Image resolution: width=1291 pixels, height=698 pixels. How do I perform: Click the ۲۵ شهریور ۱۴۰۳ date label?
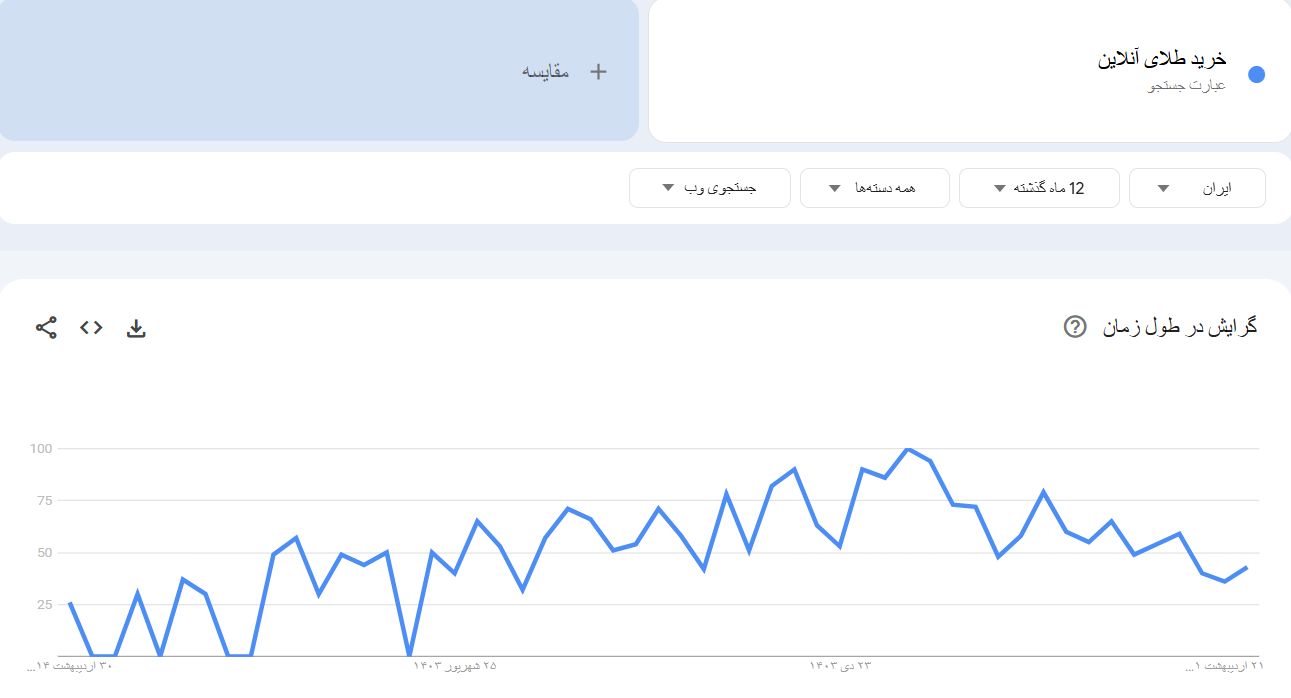click(x=455, y=666)
